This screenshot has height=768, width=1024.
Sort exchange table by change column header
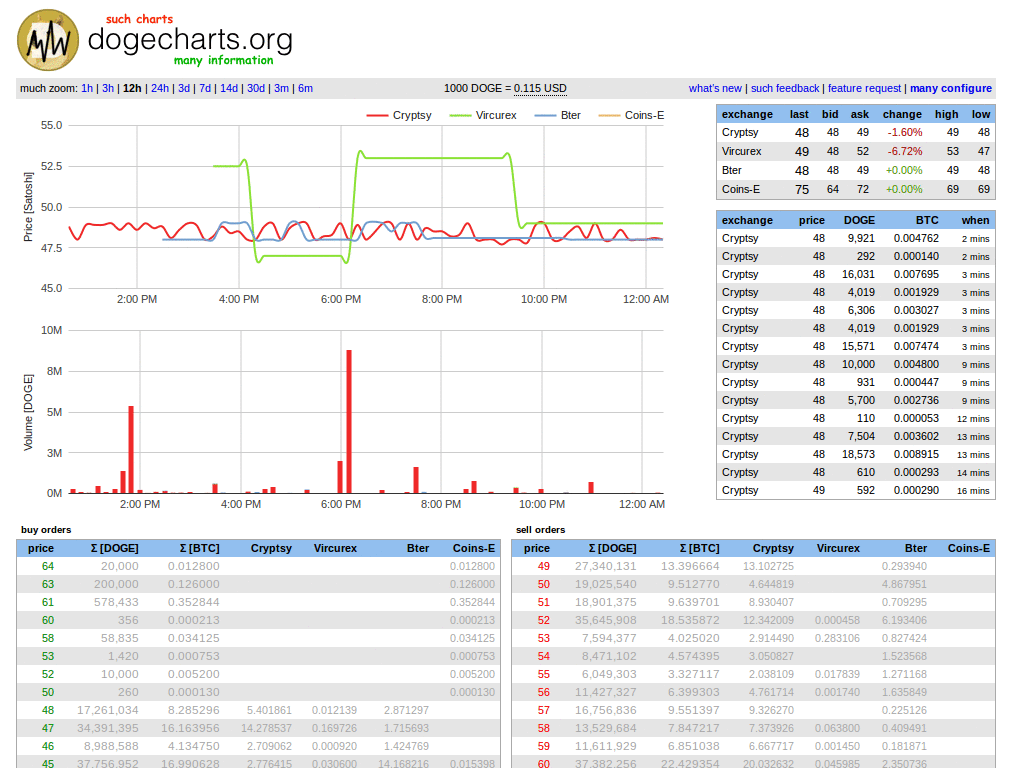point(902,114)
